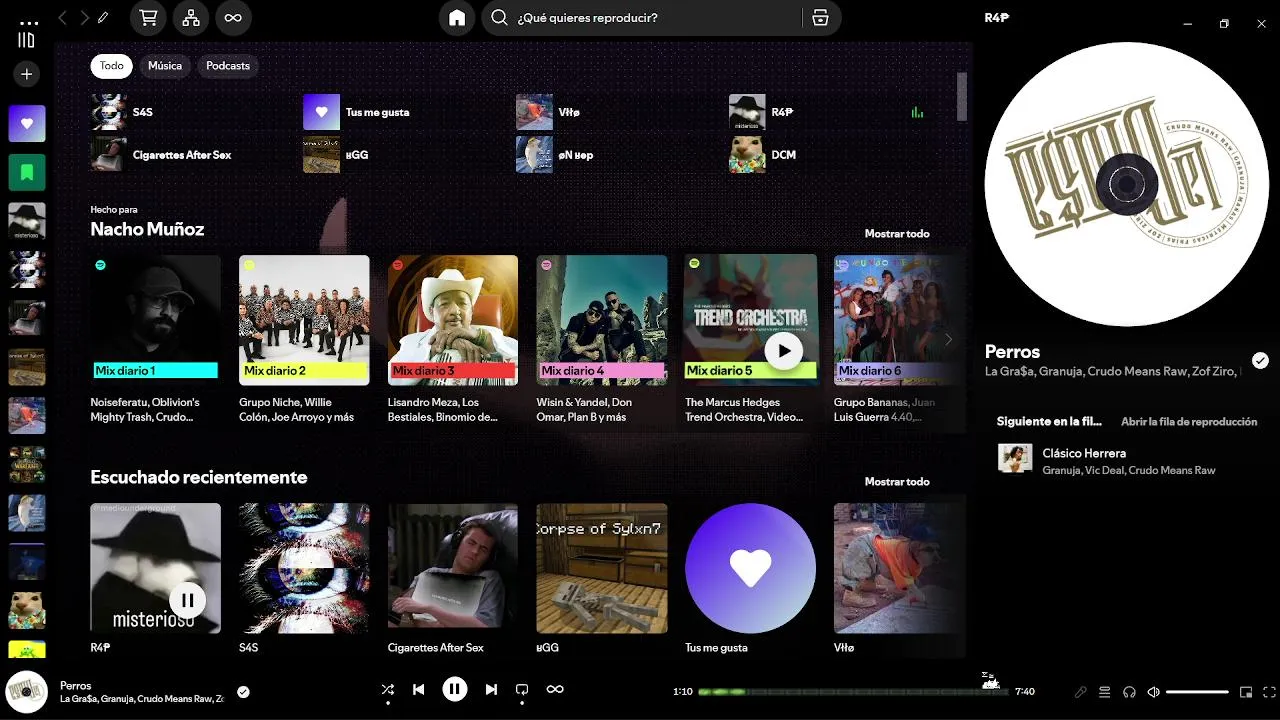Click the saved checkmark in the bottom player bar
Screen dimensions: 1280x720
[243, 691]
